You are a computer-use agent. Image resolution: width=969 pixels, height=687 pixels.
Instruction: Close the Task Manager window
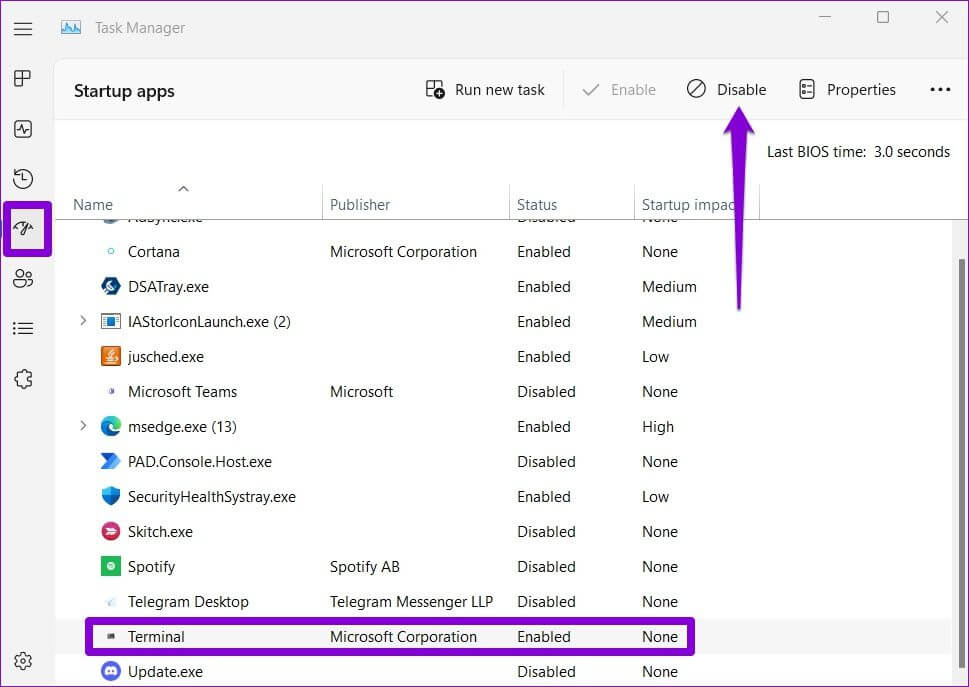941,17
